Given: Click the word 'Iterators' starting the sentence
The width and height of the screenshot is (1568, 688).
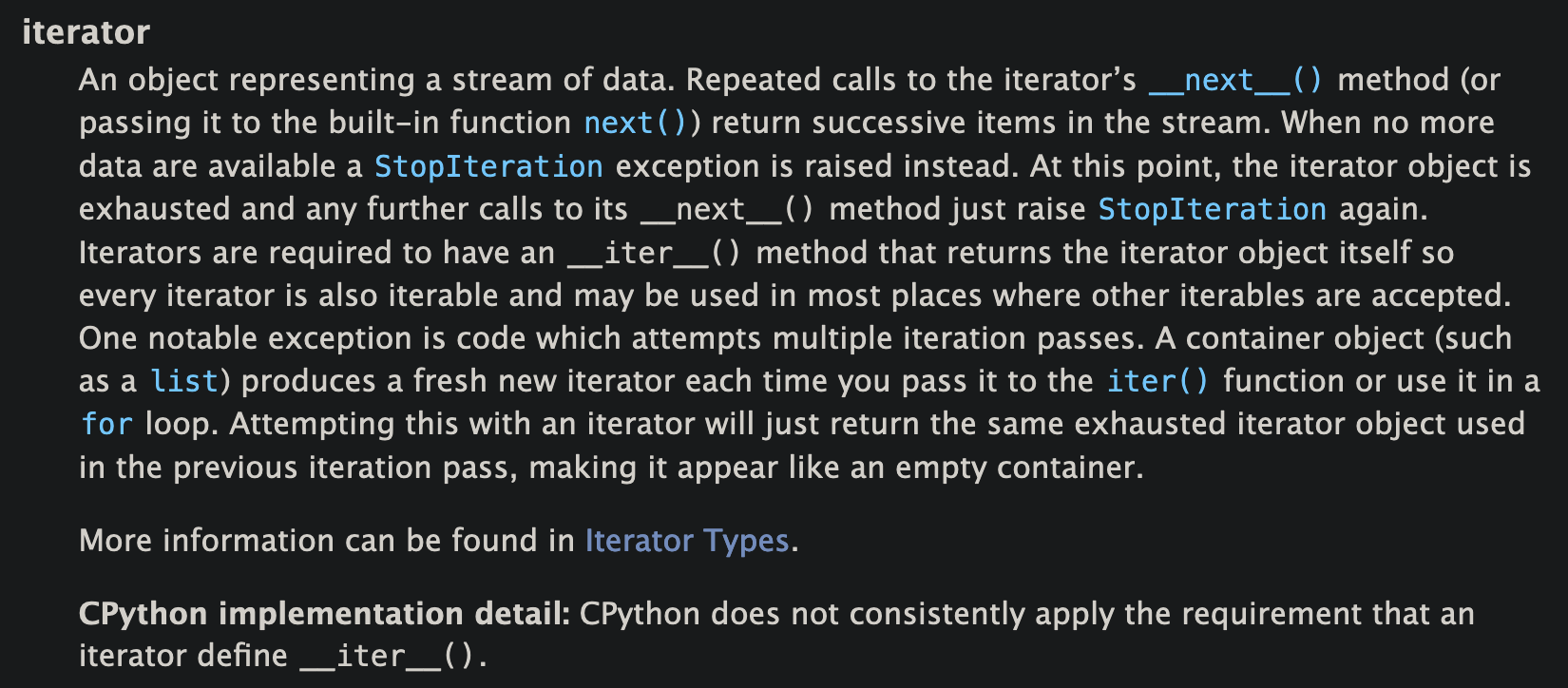Looking at the screenshot, I should pos(139,254).
